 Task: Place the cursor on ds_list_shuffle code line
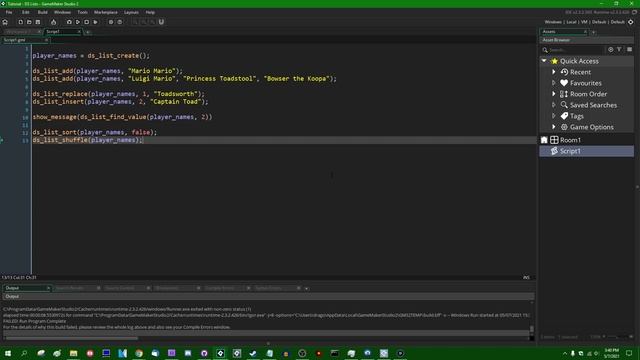pos(87,140)
